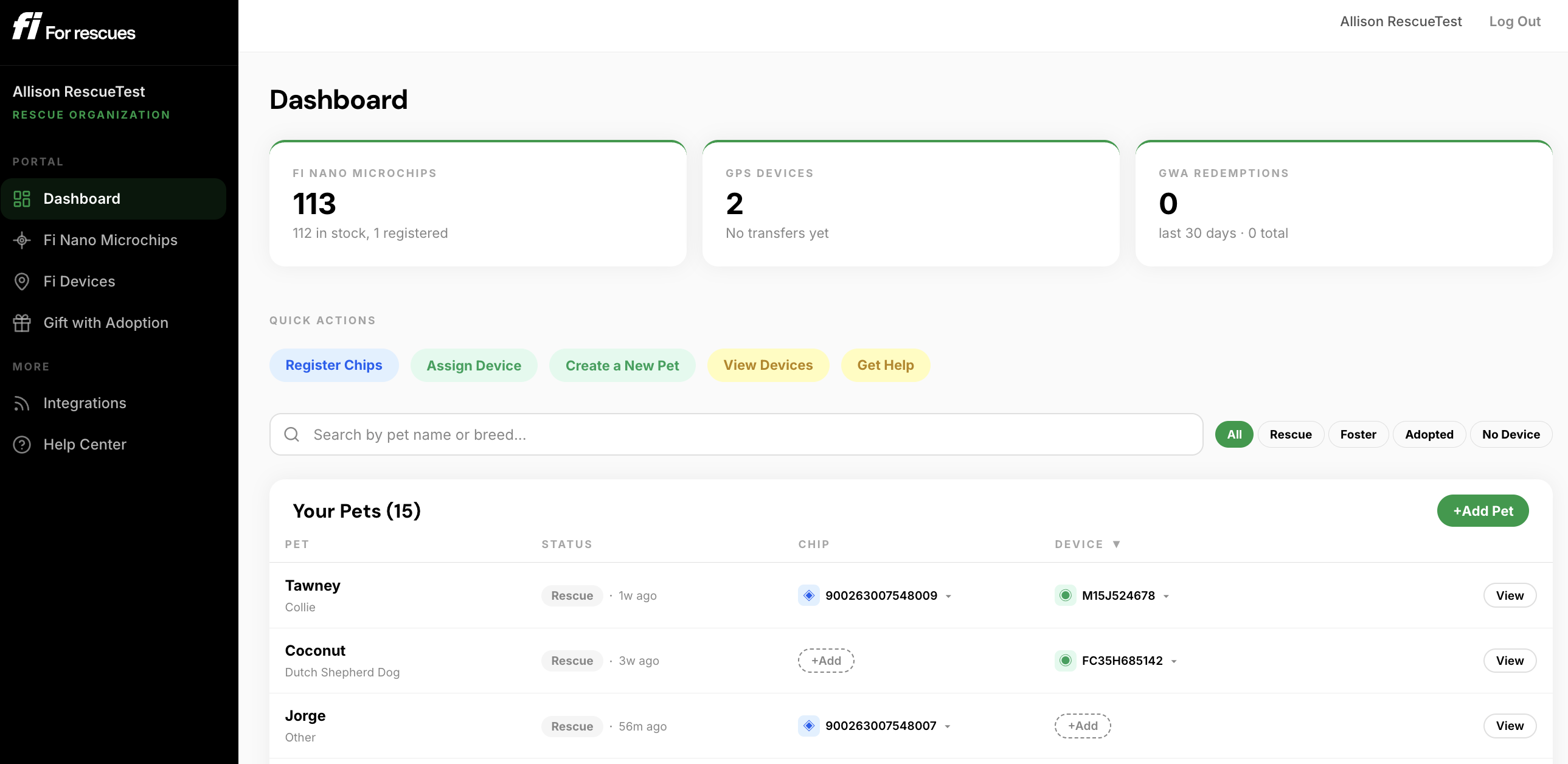Click the pet name Jorge
Image resolution: width=1568 pixels, height=764 pixels.
click(x=305, y=716)
